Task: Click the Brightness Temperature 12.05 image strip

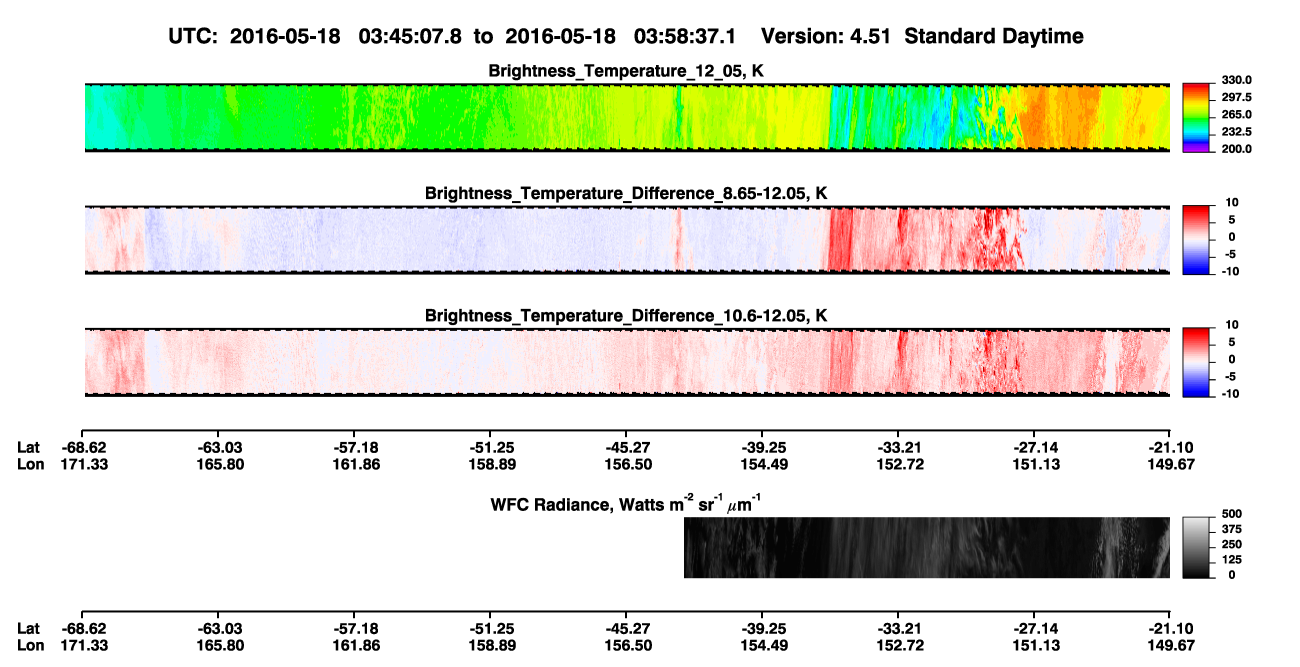Action: click(627, 118)
